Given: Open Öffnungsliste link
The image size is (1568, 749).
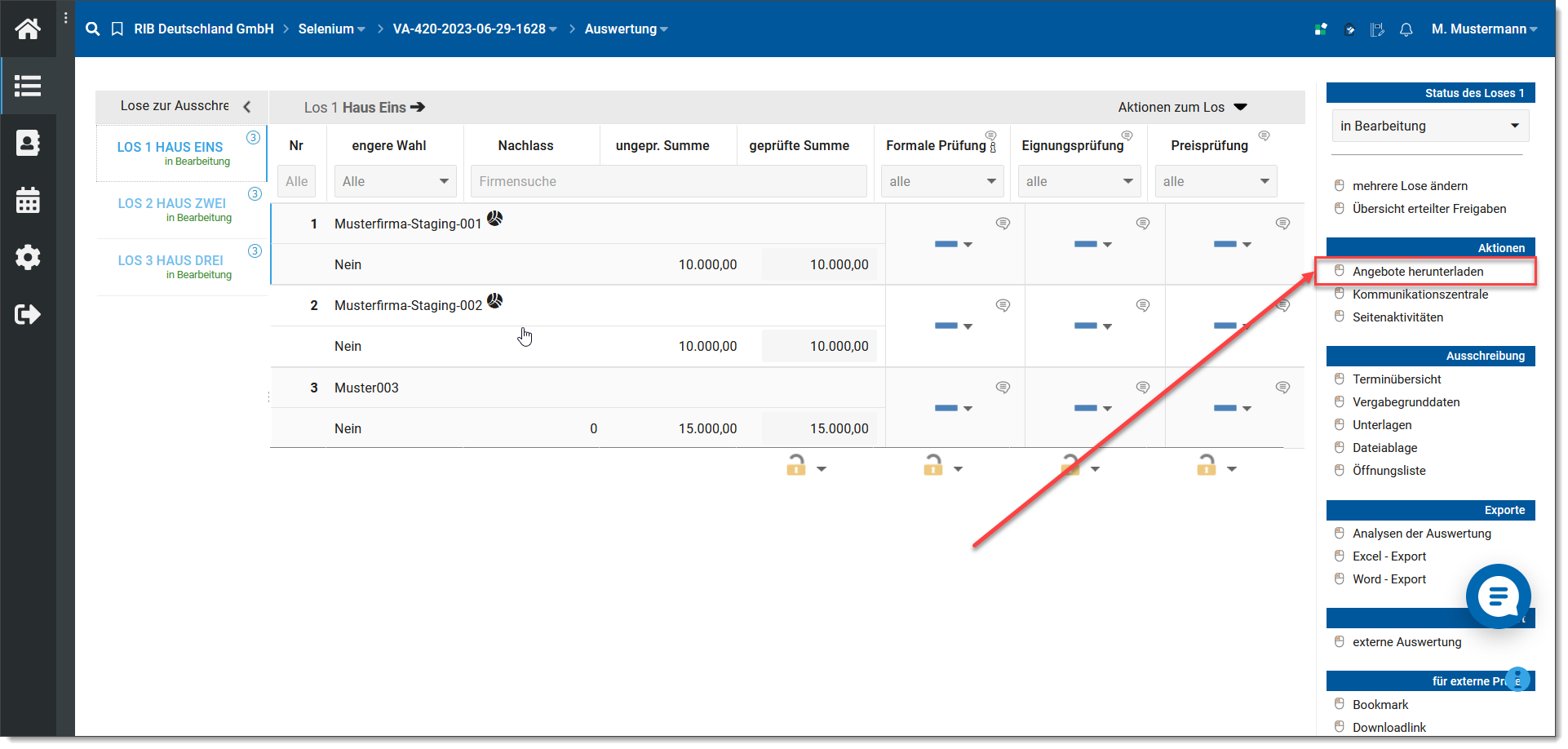Looking at the screenshot, I should point(1389,470).
